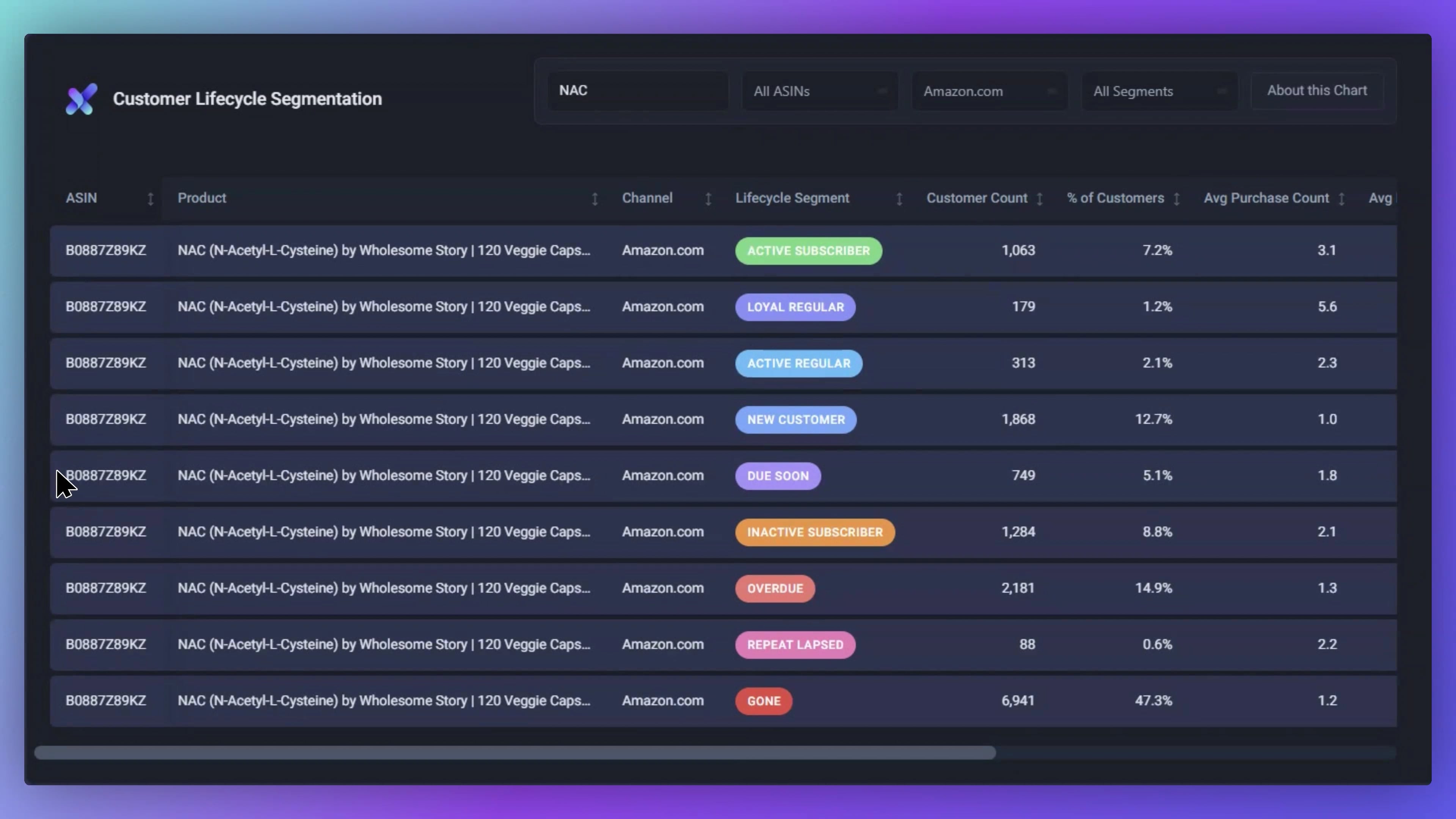Click customer count 88
1456x819 pixels.
pyautogui.click(x=1027, y=644)
